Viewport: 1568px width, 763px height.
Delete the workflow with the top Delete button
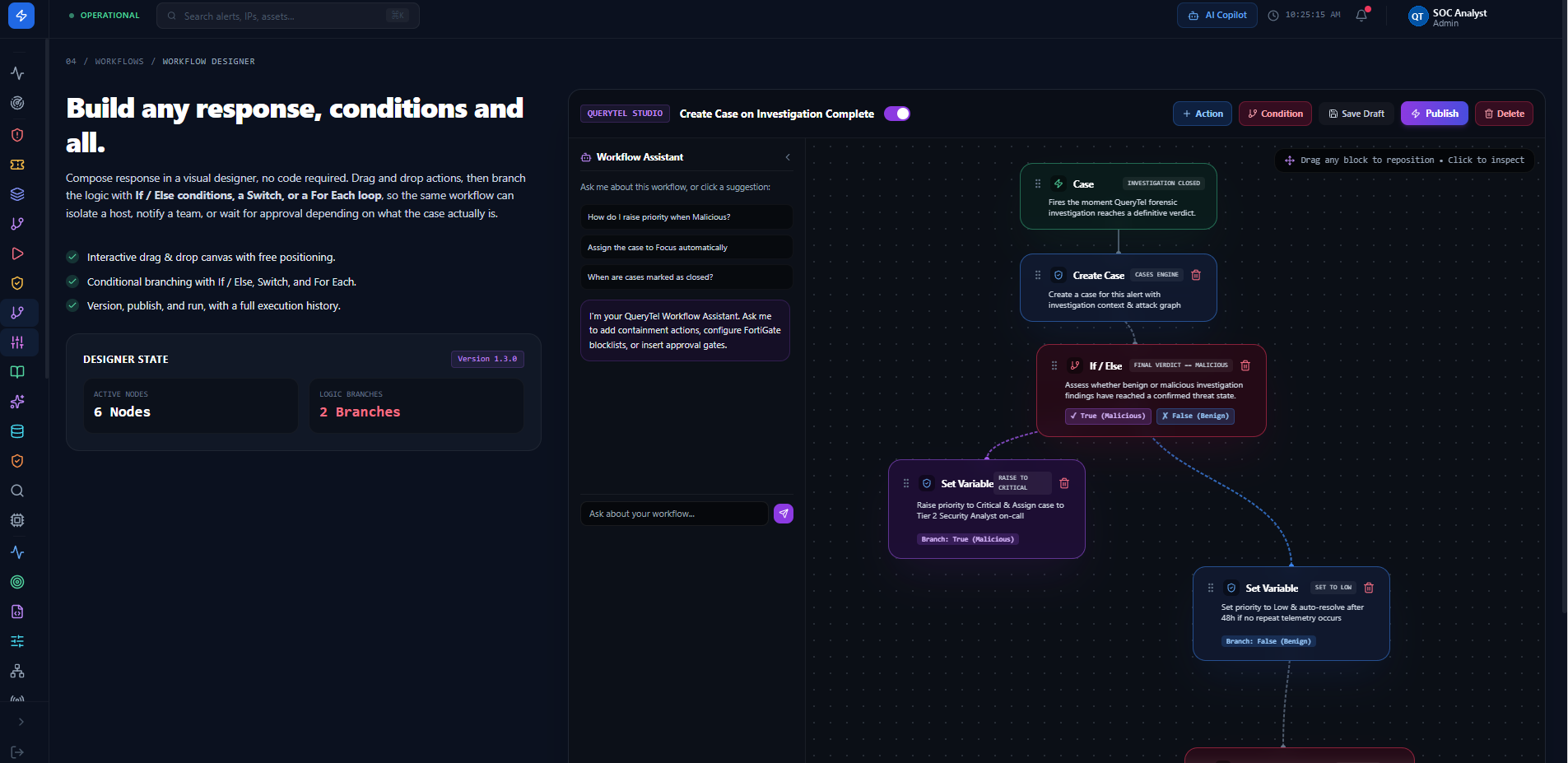click(x=1504, y=114)
